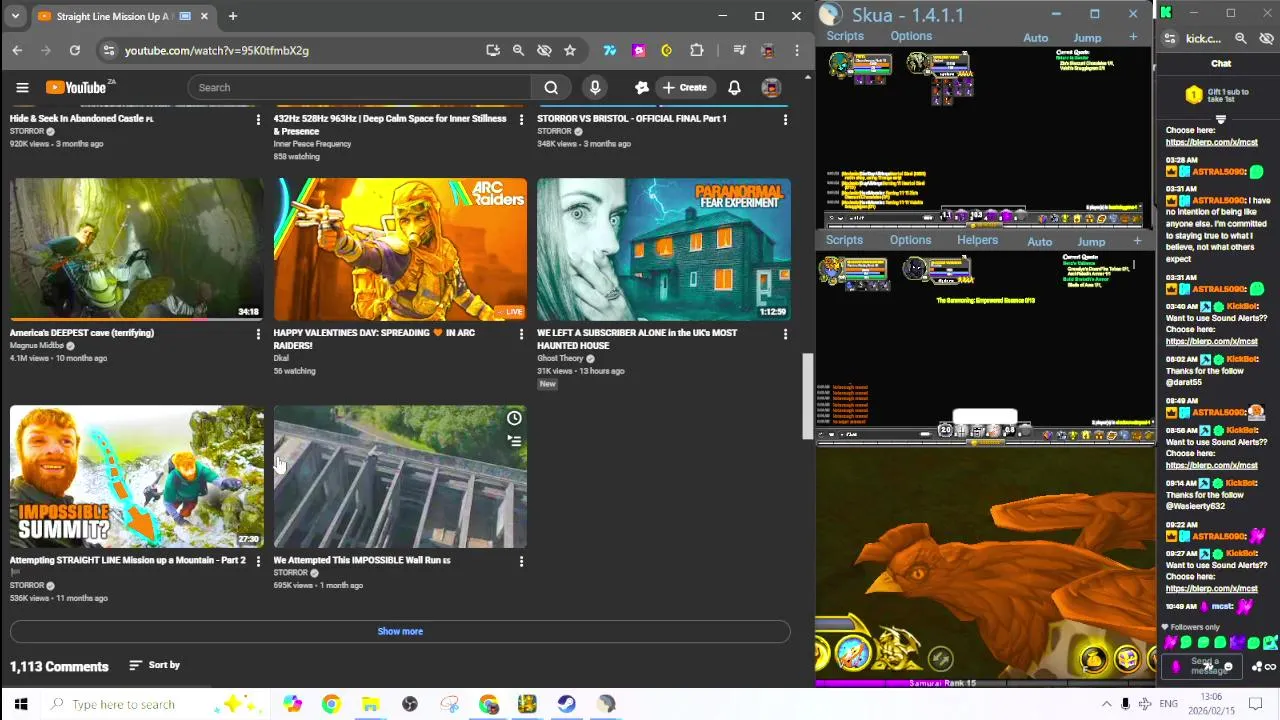Open options for 432Hz 528Hz 963Hz video
1280x720 pixels.
tap(521, 119)
